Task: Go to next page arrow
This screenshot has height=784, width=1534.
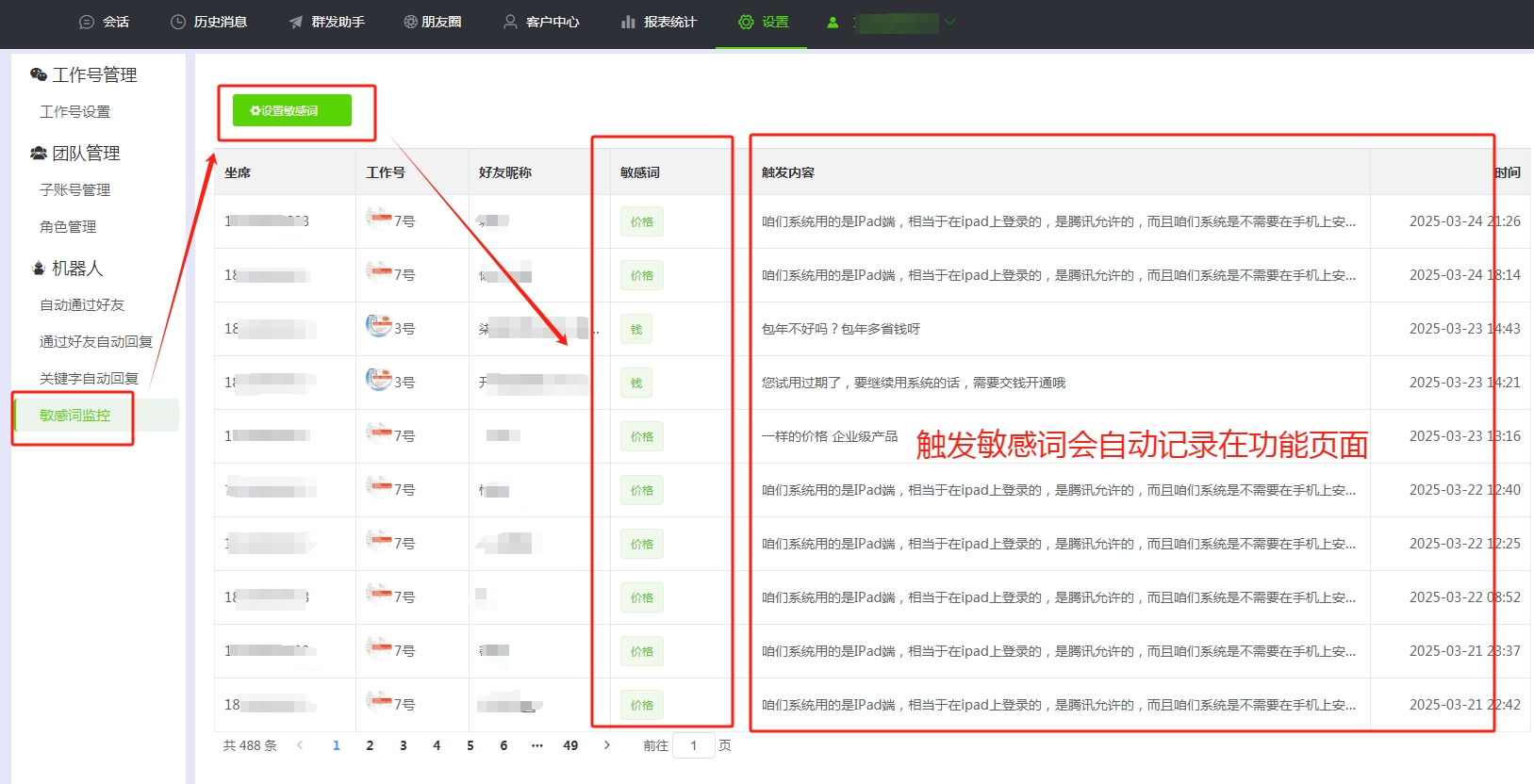Action: pyautogui.click(x=606, y=745)
